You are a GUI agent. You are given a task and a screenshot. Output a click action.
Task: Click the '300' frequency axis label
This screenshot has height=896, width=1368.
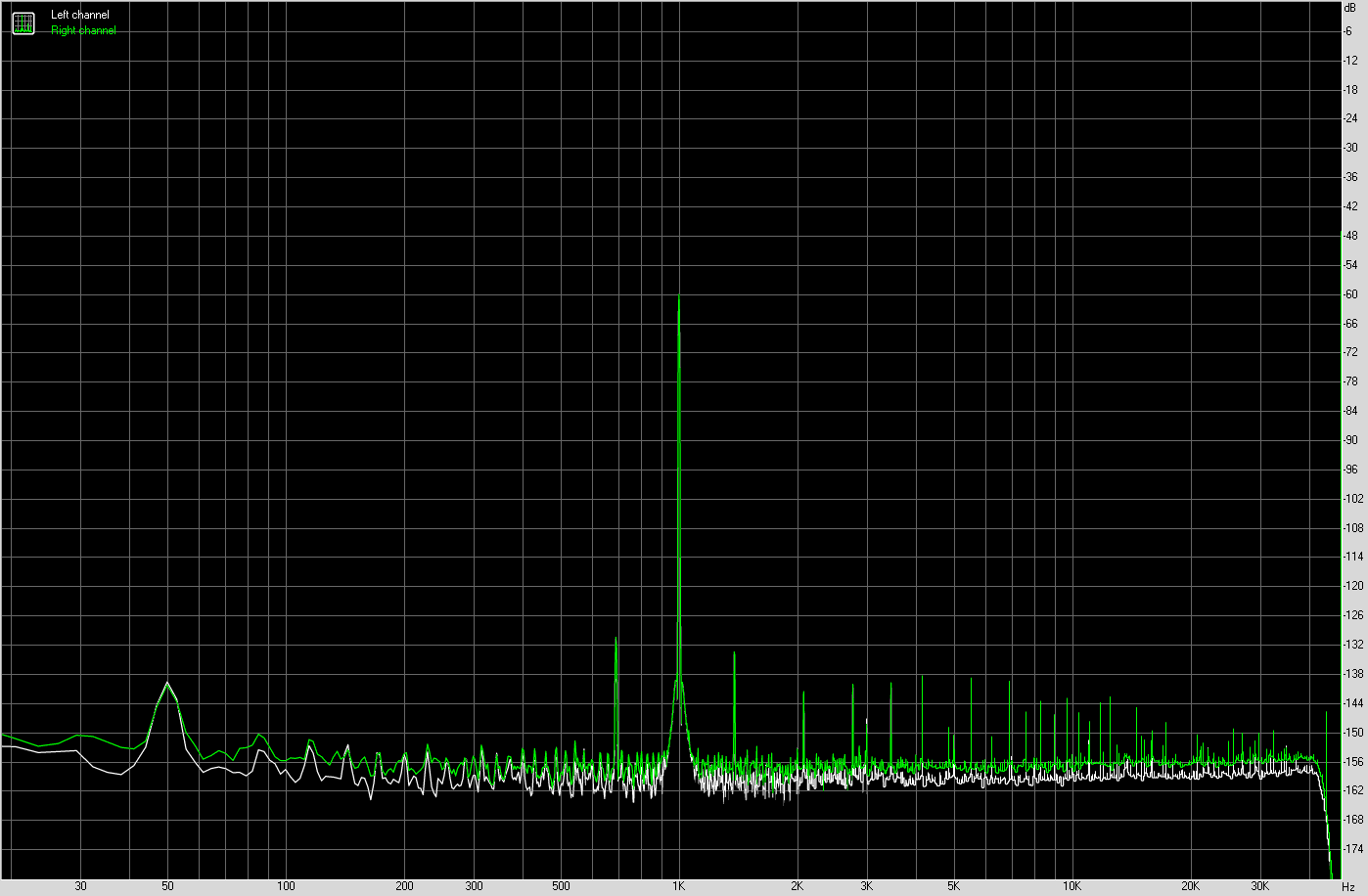[474, 887]
